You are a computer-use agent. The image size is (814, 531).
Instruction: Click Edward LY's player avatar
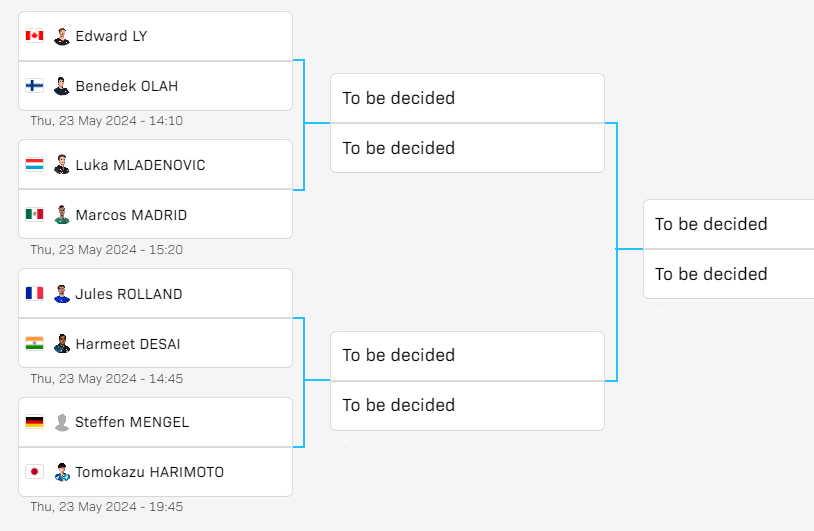pyautogui.click(x=62, y=36)
